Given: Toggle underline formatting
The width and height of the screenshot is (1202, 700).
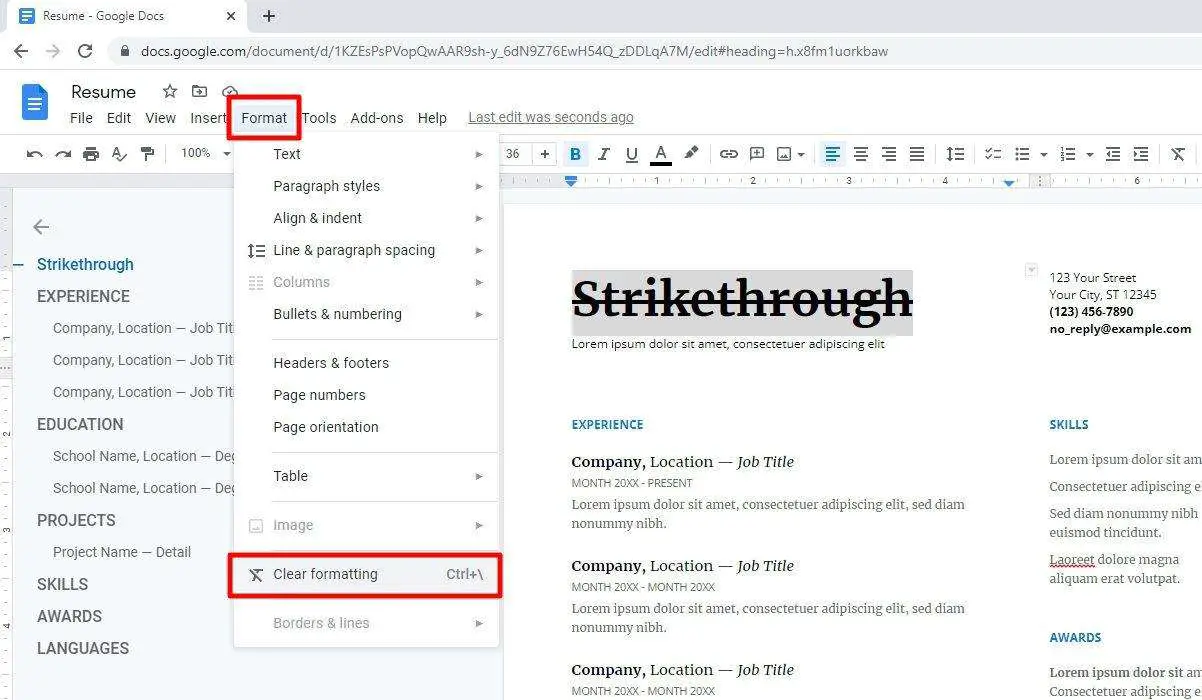Looking at the screenshot, I should point(631,154).
